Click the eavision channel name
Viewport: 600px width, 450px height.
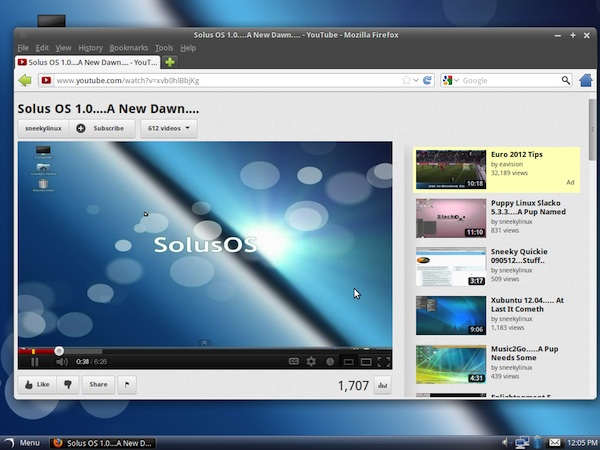[511, 164]
